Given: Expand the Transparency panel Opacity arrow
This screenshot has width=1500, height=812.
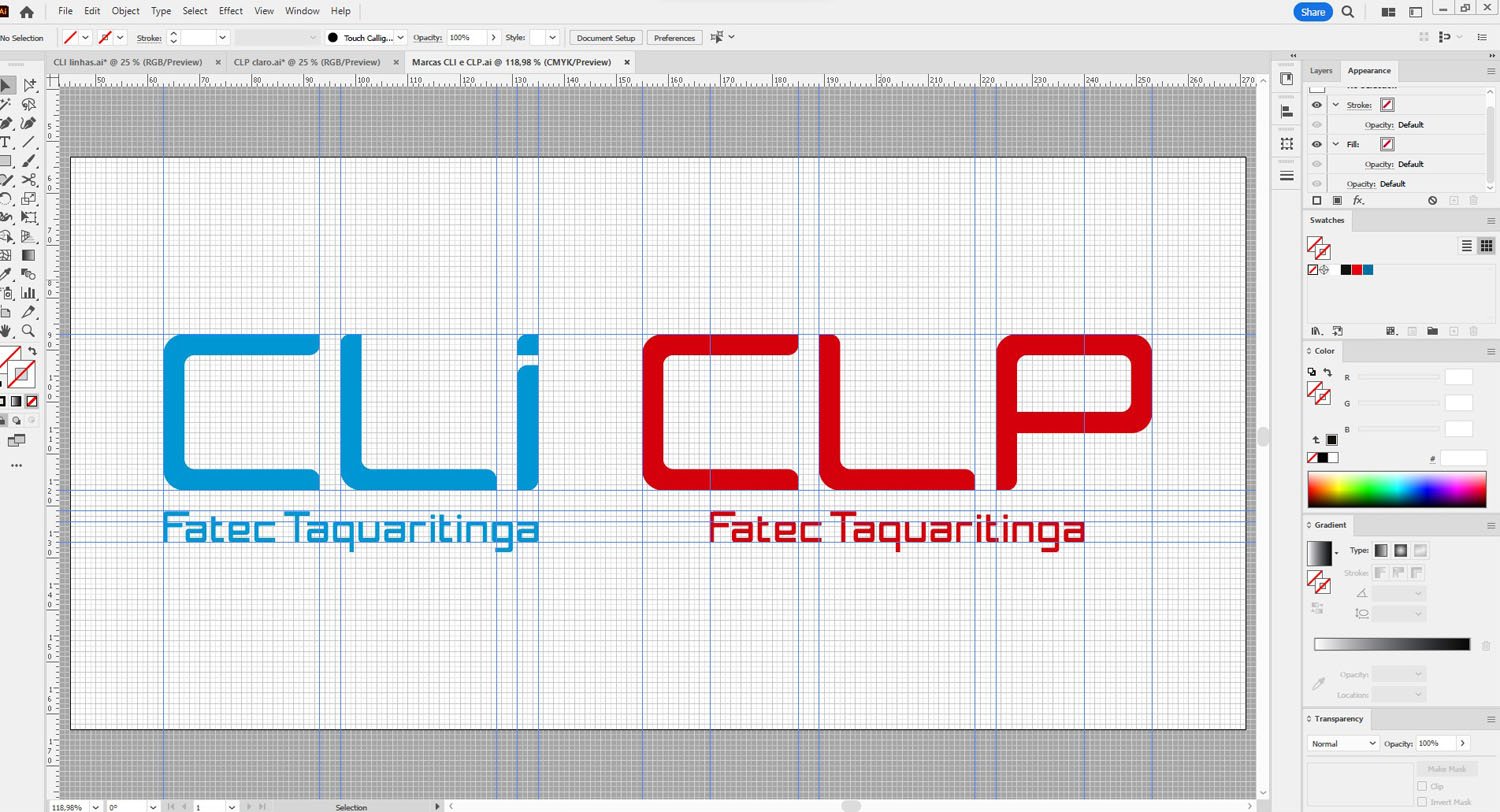Looking at the screenshot, I should pyautogui.click(x=1463, y=744).
